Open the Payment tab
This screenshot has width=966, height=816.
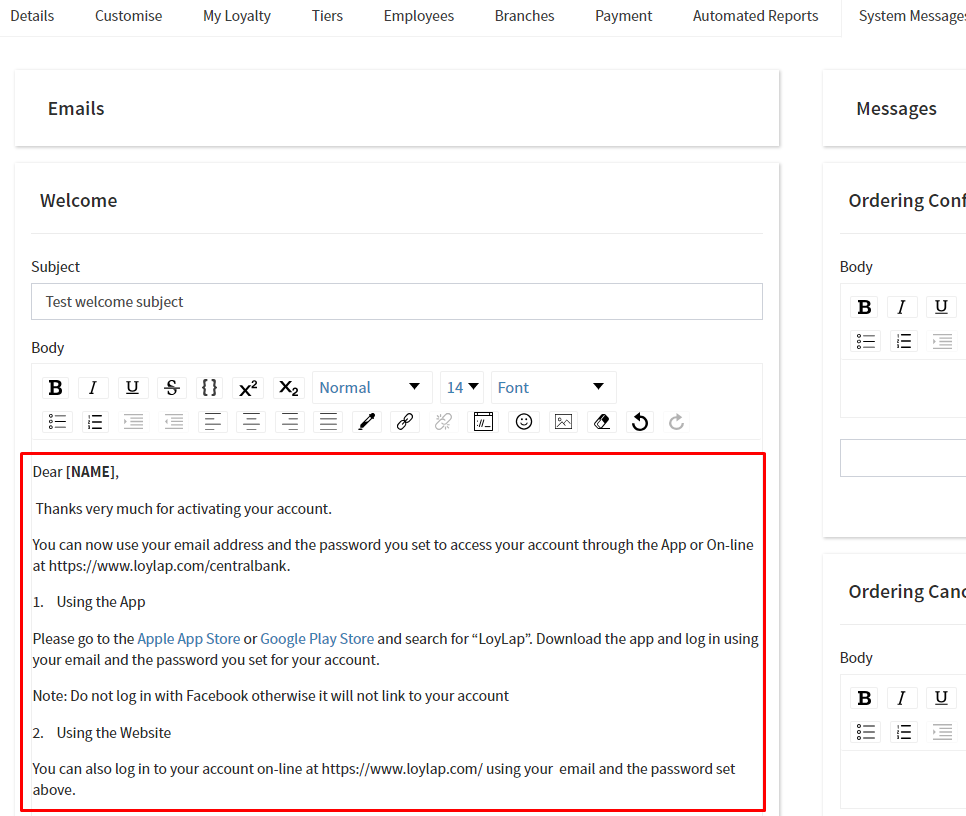[623, 16]
